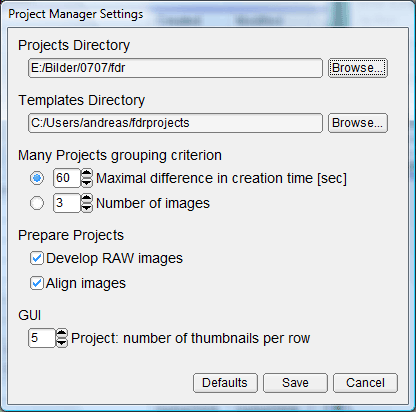Uncheck Develop RAW images checkbox
The height and width of the screenshot is (412, 416).
[x=37, y=258]
